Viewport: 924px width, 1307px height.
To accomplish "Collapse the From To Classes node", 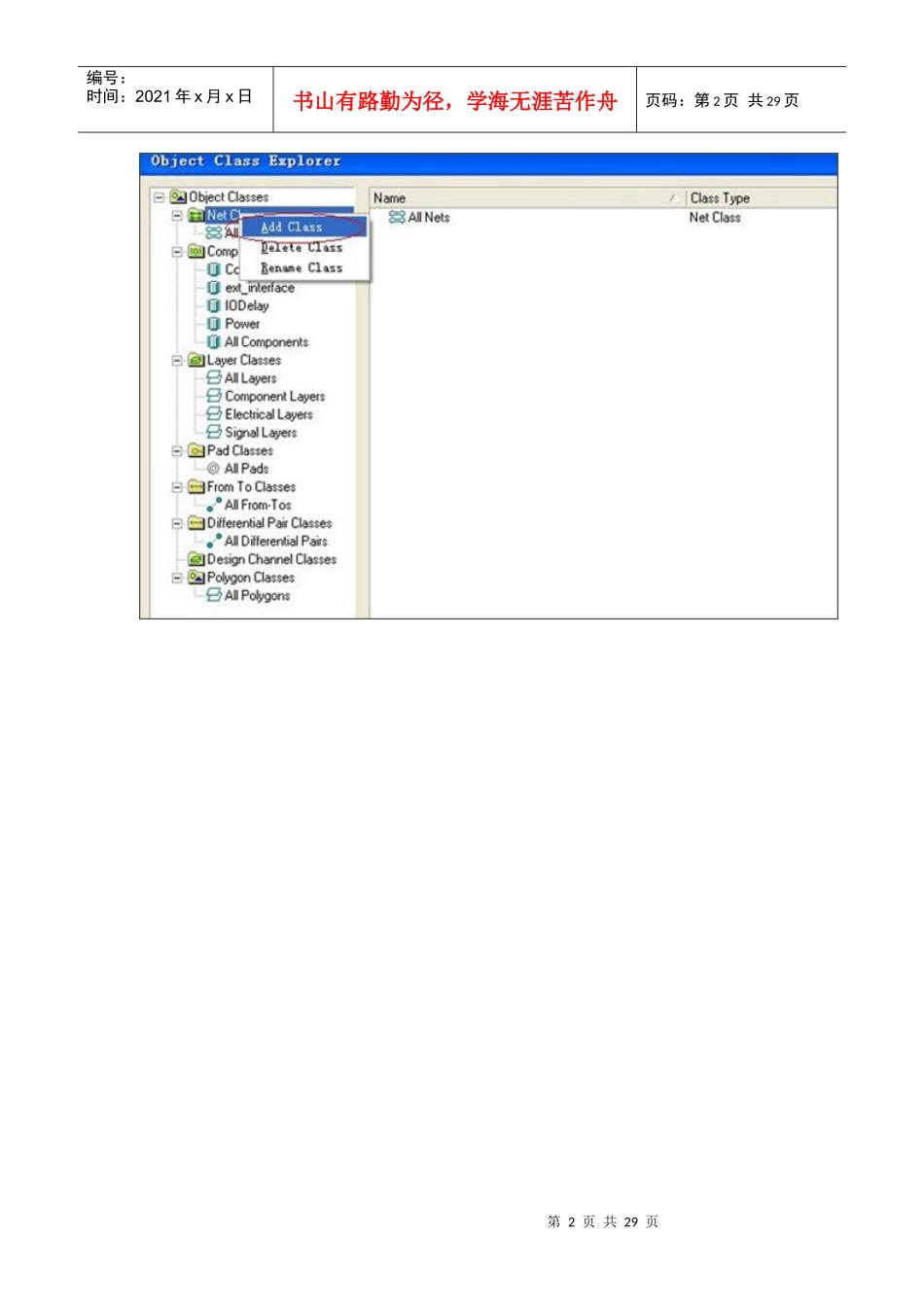I will click(177, 486).
